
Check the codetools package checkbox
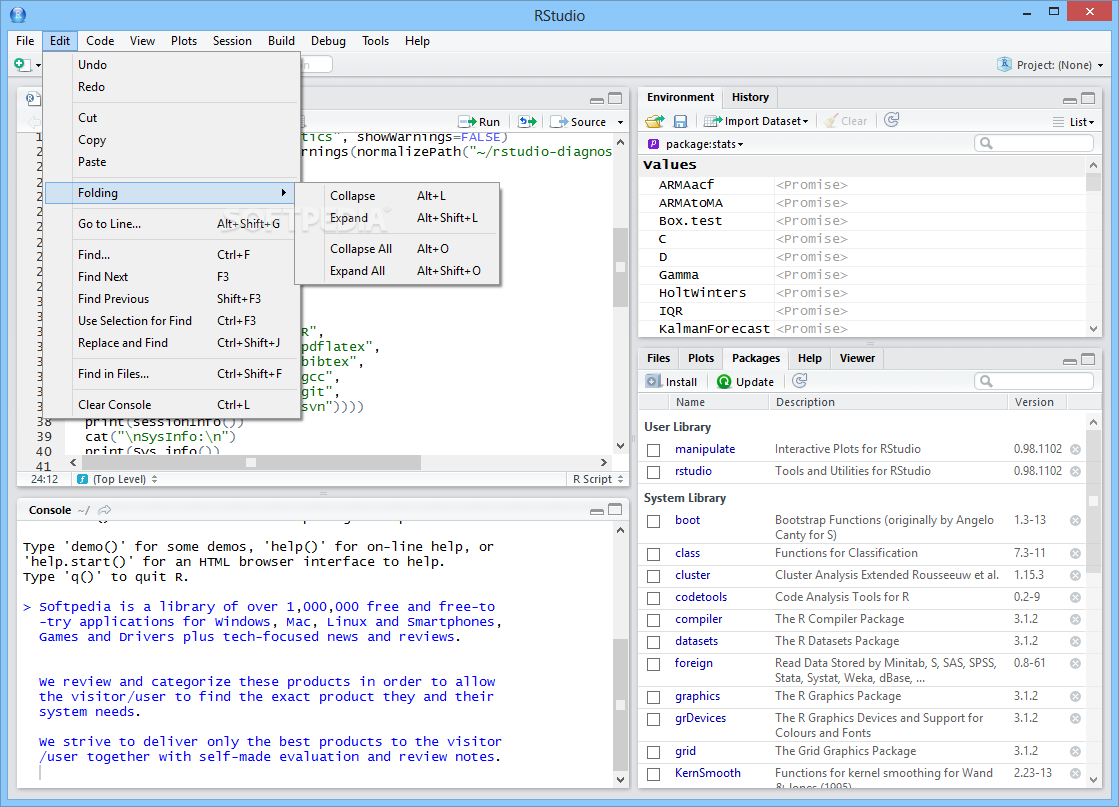654,599
